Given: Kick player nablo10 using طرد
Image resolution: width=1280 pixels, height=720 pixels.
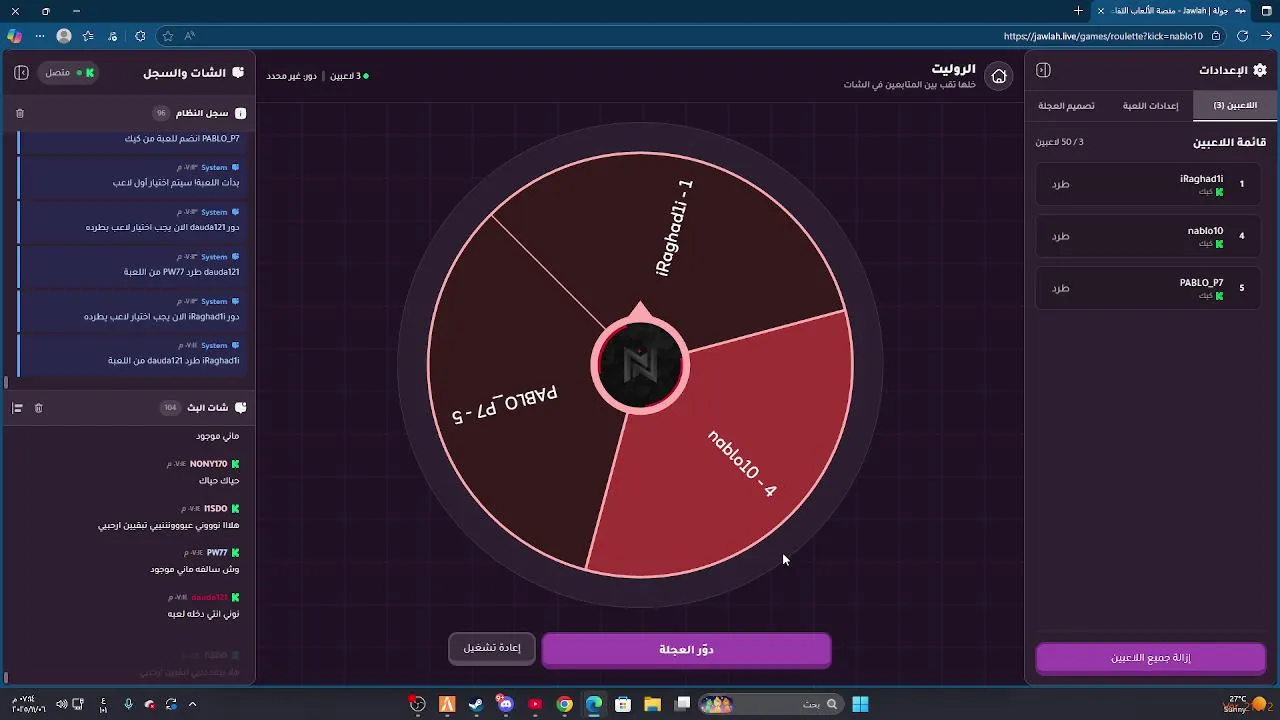Looking at the screenshot, I should (1060, 236).
